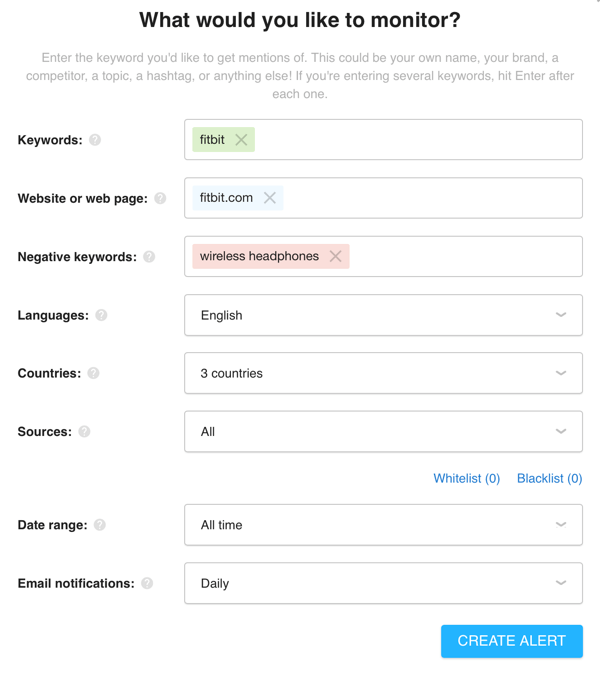Click the CREATE ALERT button

(x=512, y=641)
